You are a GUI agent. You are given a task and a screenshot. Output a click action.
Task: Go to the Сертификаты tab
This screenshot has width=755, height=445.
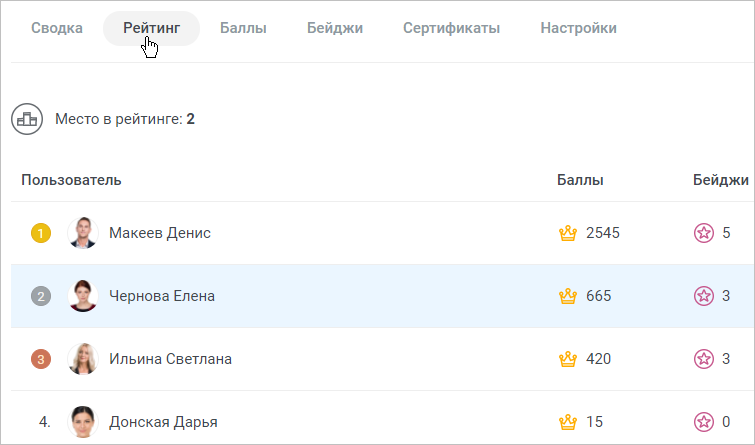coord(451,28)
